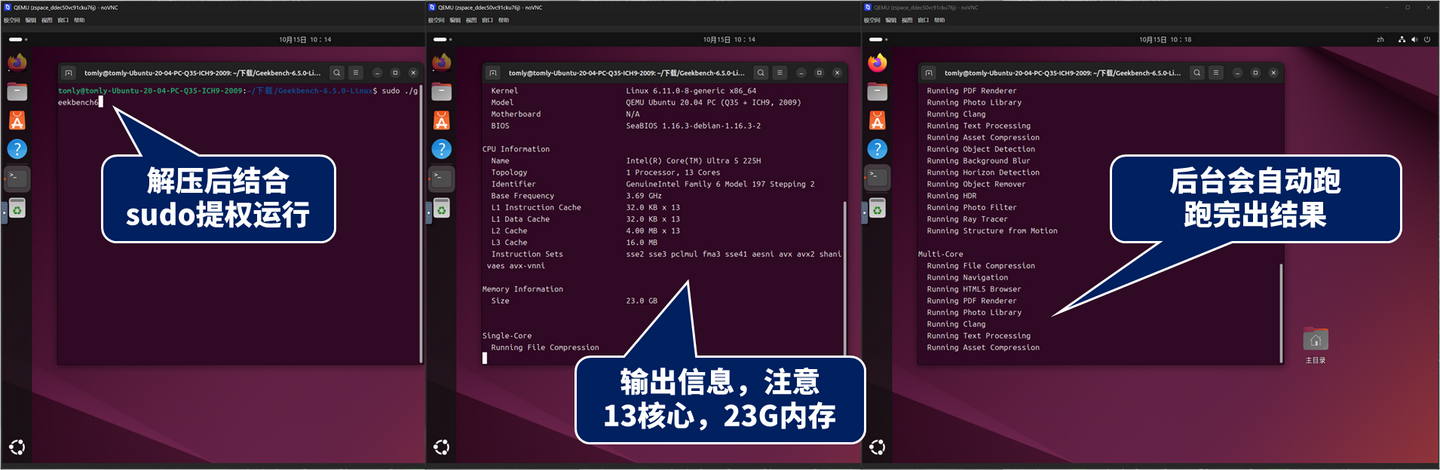Click the '23.0 GB' memory size value
The image size is (1440, 470).
click(641, 301)
